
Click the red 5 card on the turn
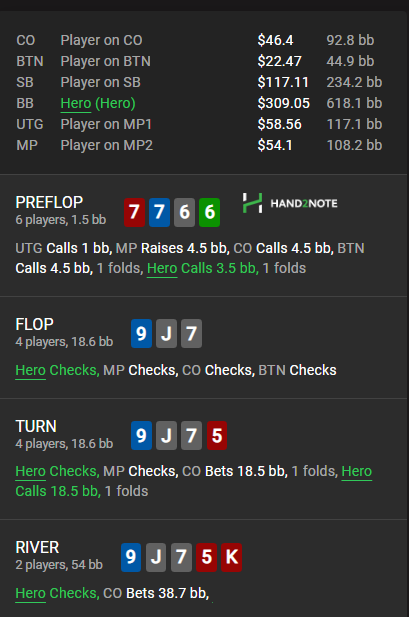click(217, 435)
